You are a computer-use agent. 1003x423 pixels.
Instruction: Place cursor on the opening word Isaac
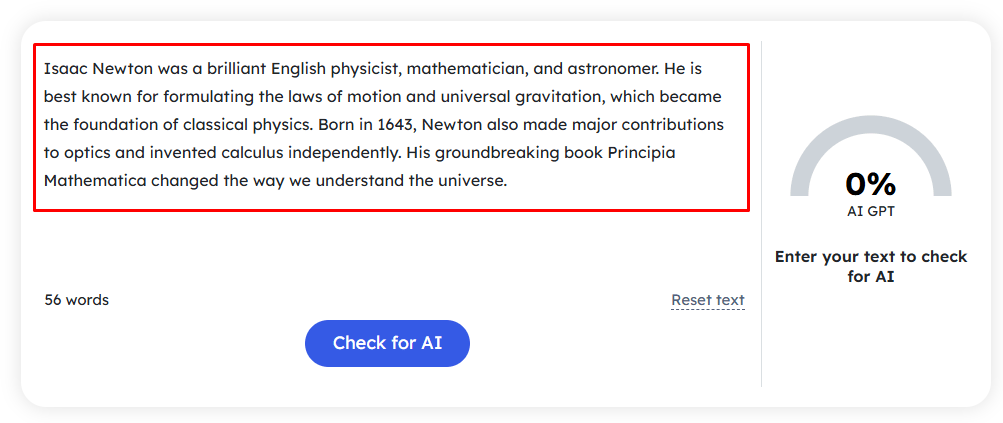pyautogui.click(x=65, y=68)
